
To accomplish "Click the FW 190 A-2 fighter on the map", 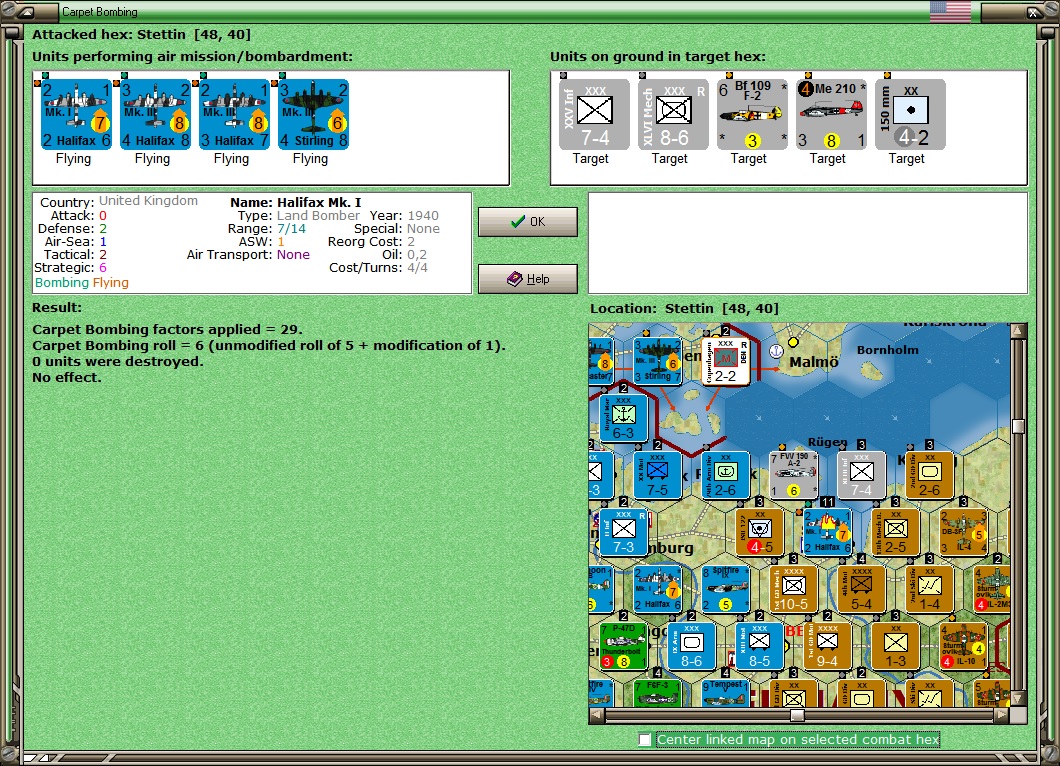I will [x=794, y=475].
